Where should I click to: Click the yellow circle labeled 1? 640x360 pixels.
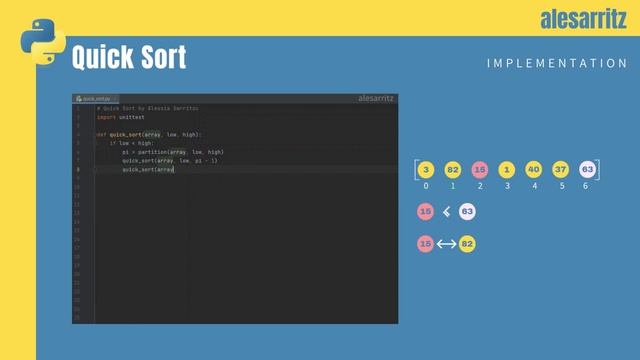coord(507,169)
